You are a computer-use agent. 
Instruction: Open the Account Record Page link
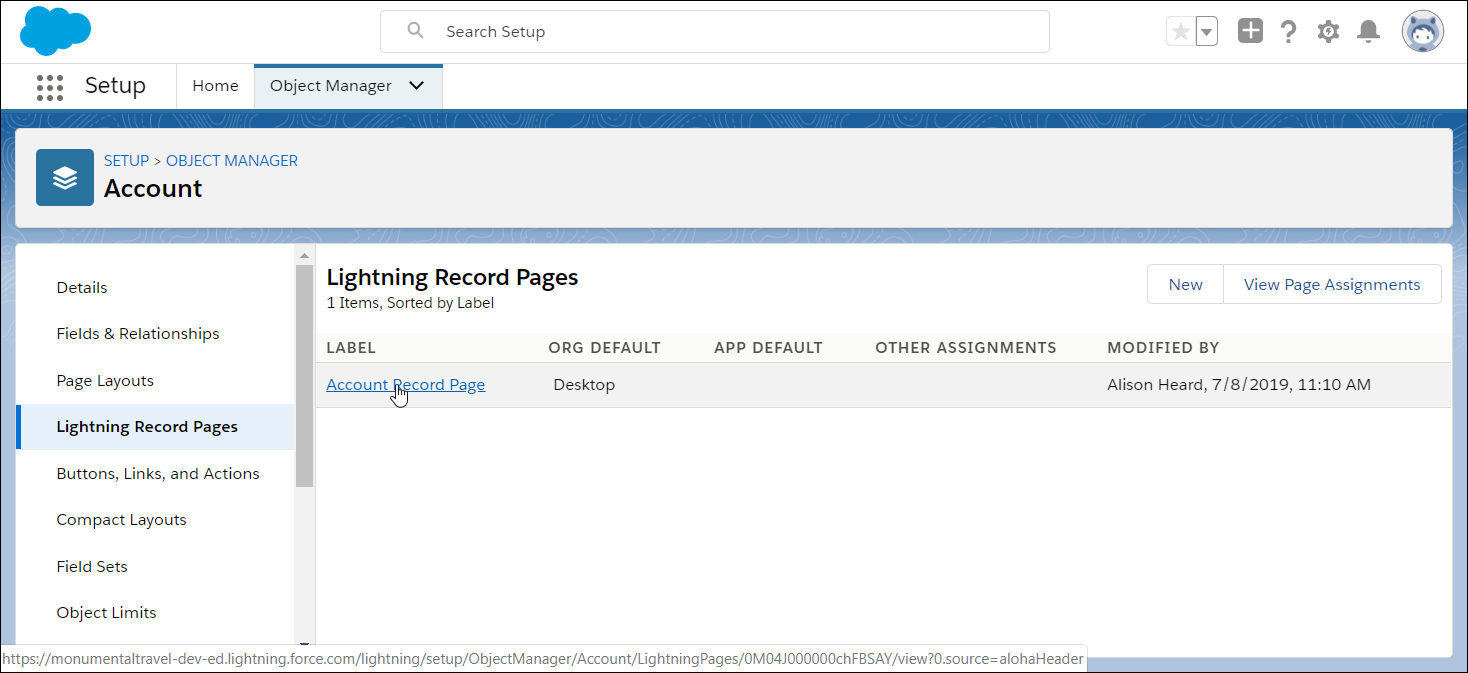coord(406,385)
